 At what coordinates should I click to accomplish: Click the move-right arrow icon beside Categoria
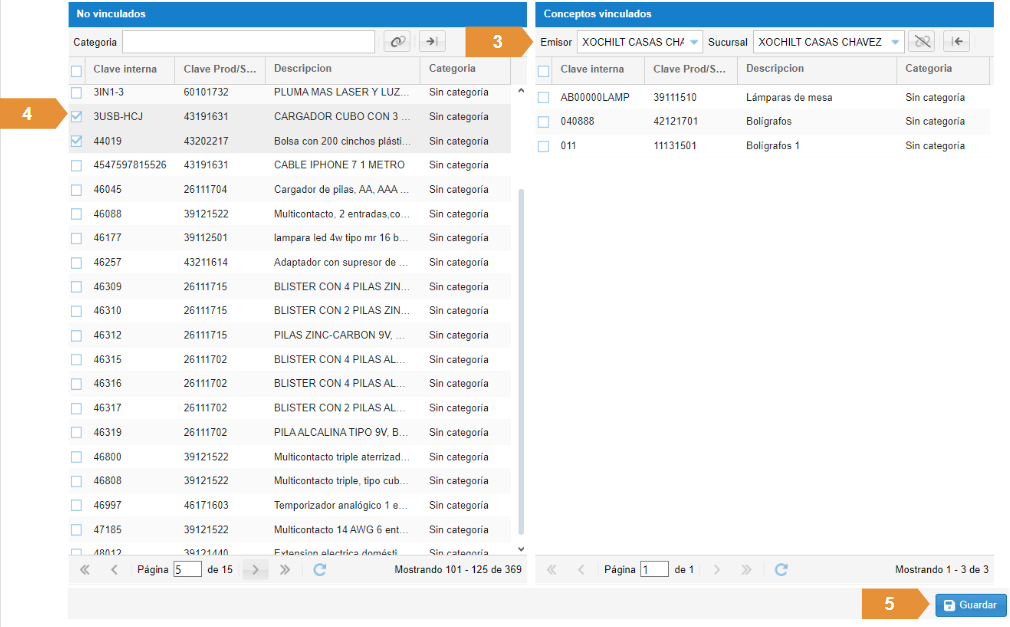pyautogui.click(x=432, y=41)
